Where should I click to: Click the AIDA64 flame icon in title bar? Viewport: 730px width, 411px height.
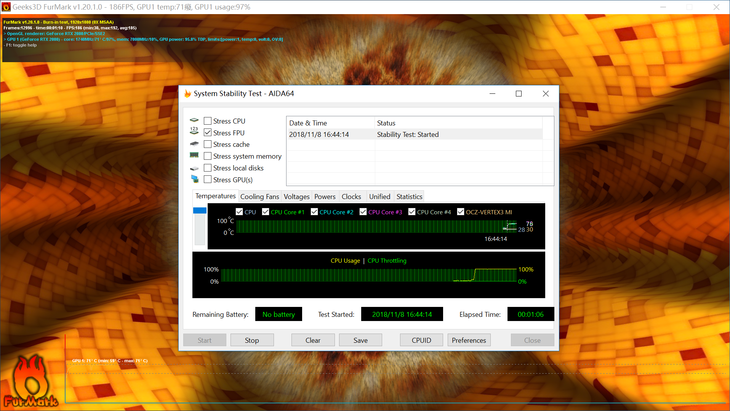[x=188, y=94]
